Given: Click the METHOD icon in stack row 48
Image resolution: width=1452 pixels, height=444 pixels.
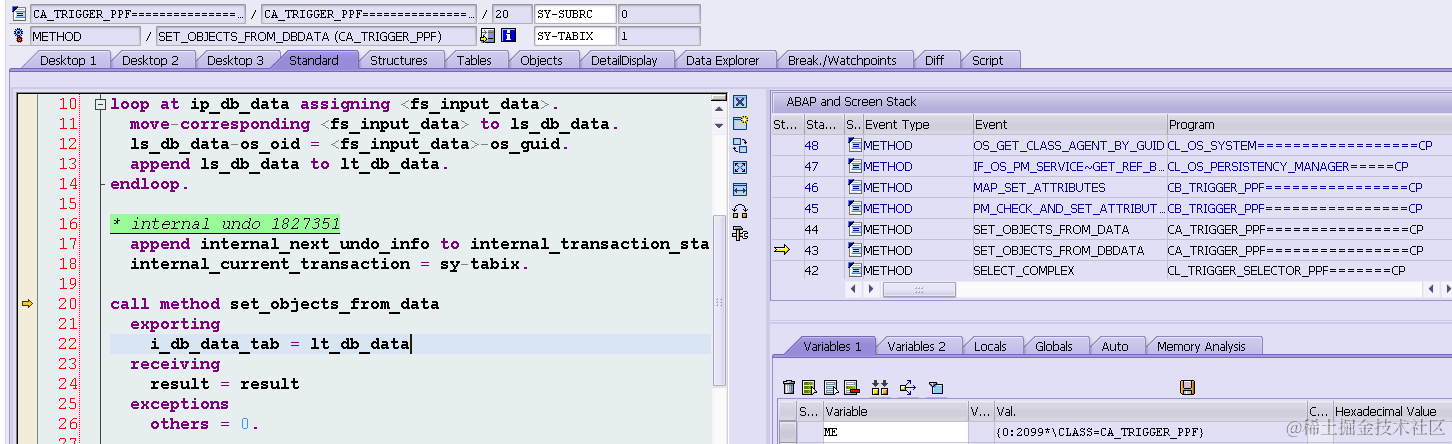Looking at the screenshot, I should click(x=854, y=146).
